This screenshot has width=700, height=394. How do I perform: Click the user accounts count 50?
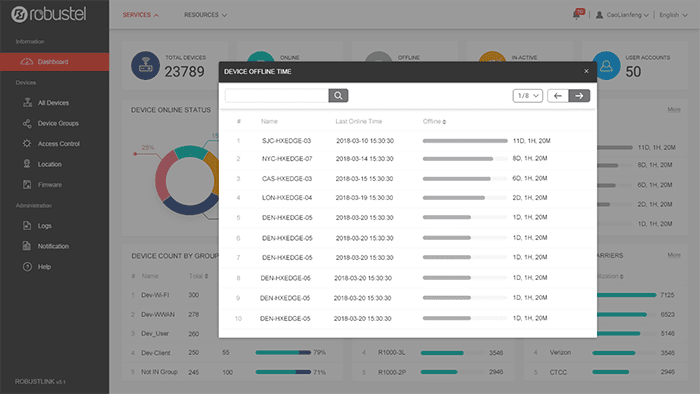(x=633, y=71)
